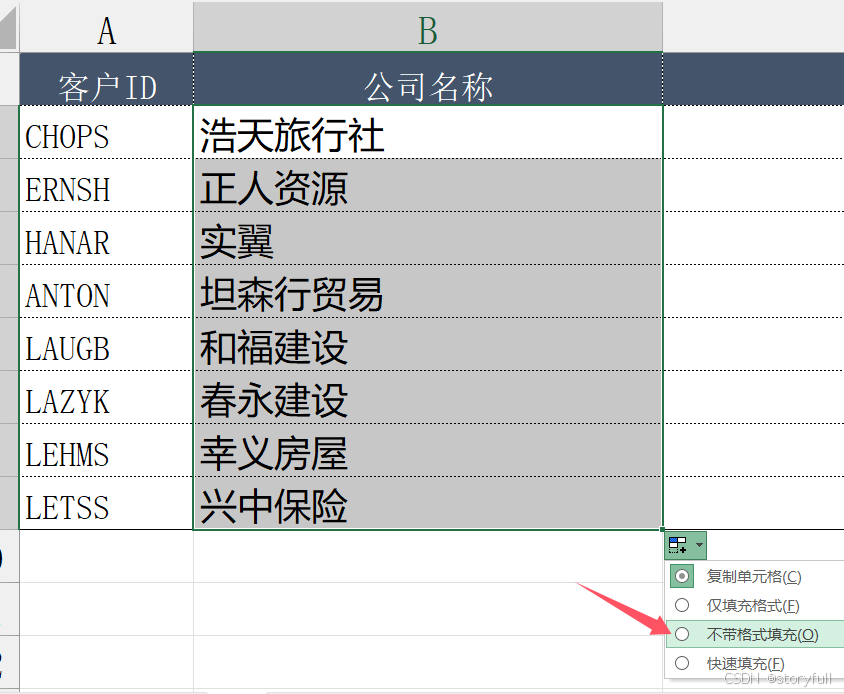Click the cell 浩天旅行社
The width and height of the screenshot is (844, 694).
click(x=428, y=132)
